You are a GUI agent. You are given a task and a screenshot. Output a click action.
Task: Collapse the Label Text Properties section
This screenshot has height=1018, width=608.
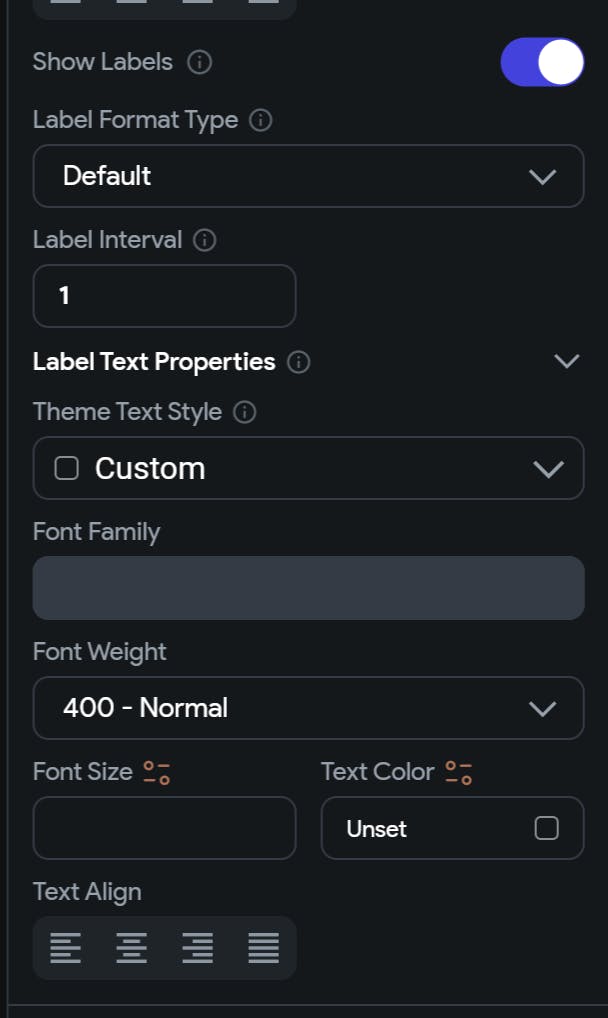566,362
